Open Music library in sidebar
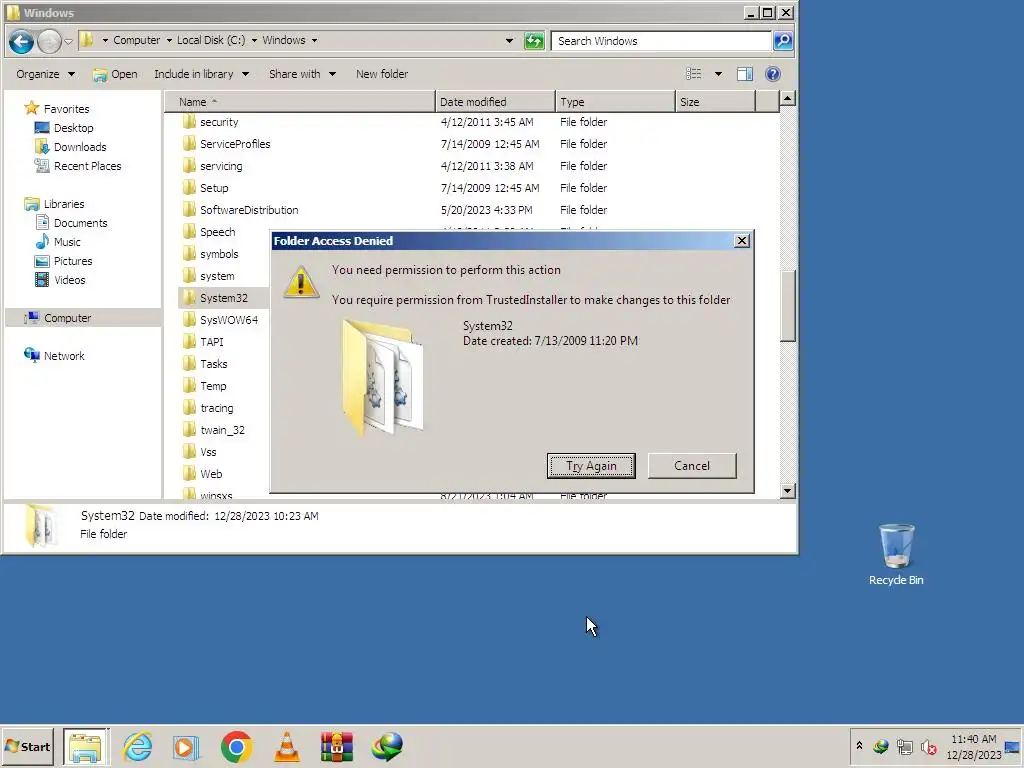This screenshot has height=768, width=1024. click(67, 242)
